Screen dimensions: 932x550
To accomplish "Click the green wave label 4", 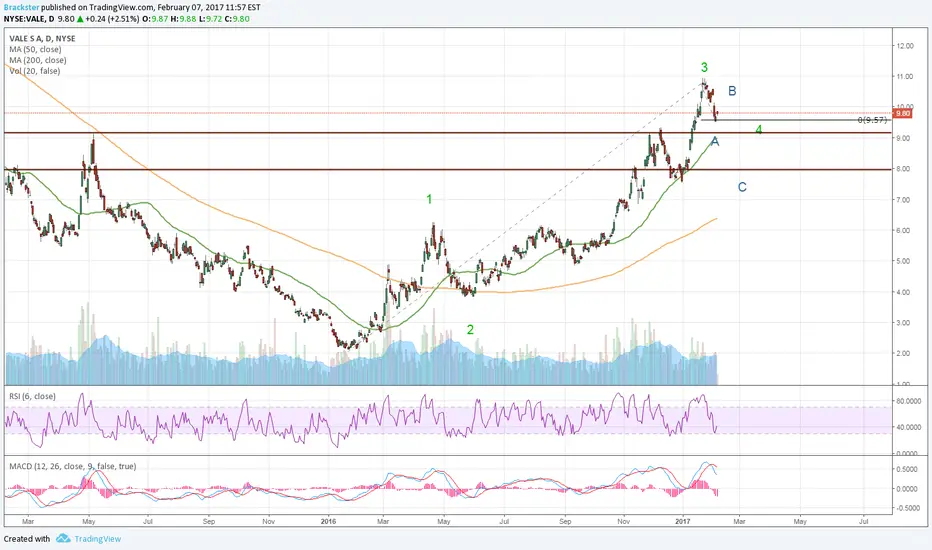I will pyautogui.click(x=759, y=130).
